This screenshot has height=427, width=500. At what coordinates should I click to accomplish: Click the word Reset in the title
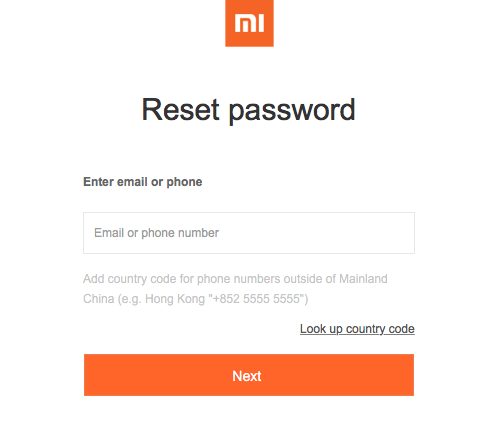181,109
